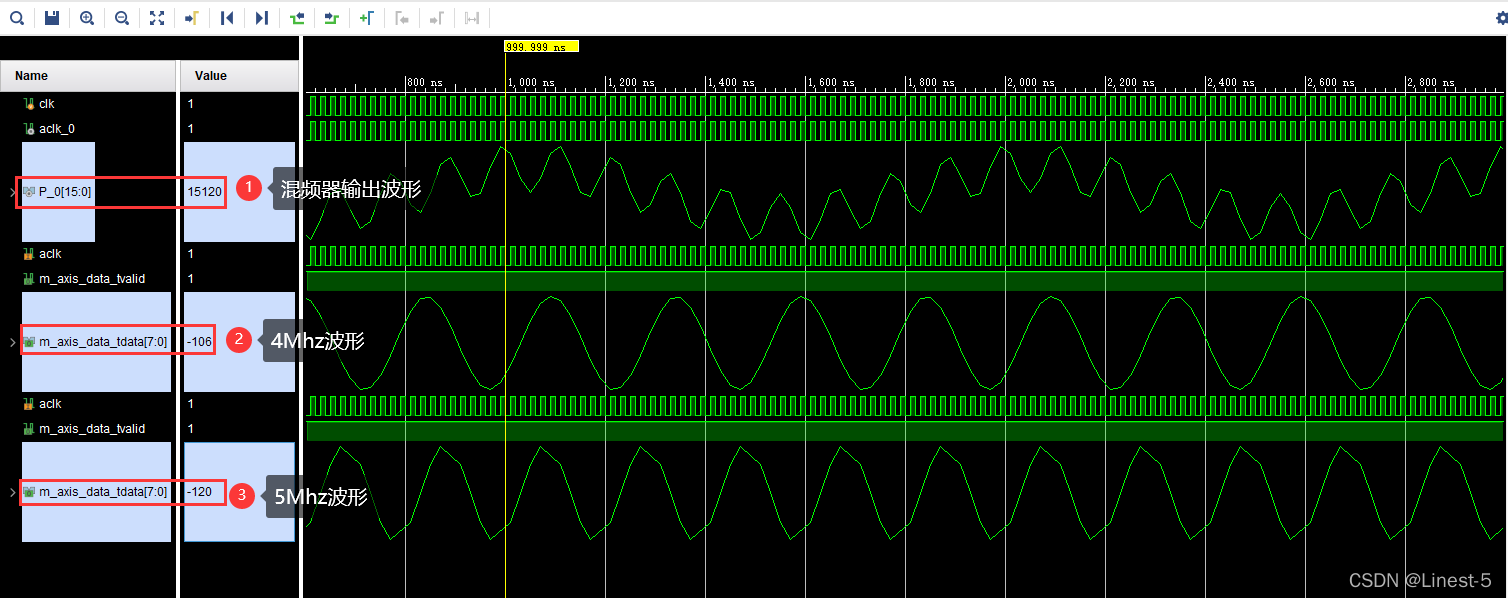Add a marker to the waveform

tap(367, 18)
